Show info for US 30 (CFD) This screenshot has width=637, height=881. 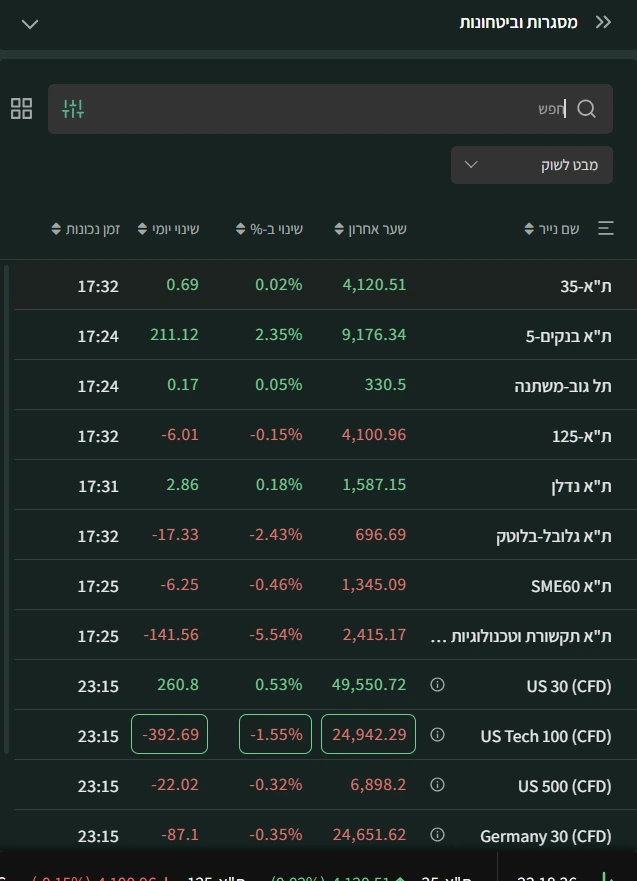[x=437, y=685]
